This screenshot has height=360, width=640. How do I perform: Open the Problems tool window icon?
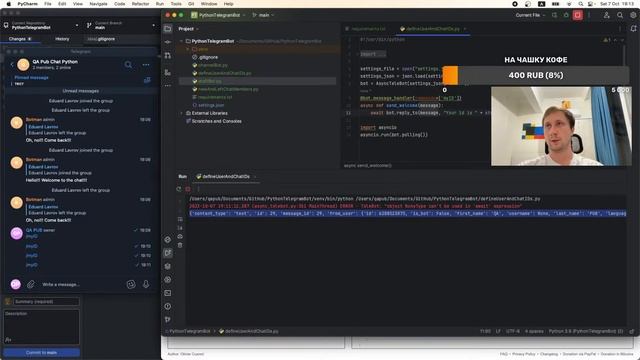coord(168,306)
